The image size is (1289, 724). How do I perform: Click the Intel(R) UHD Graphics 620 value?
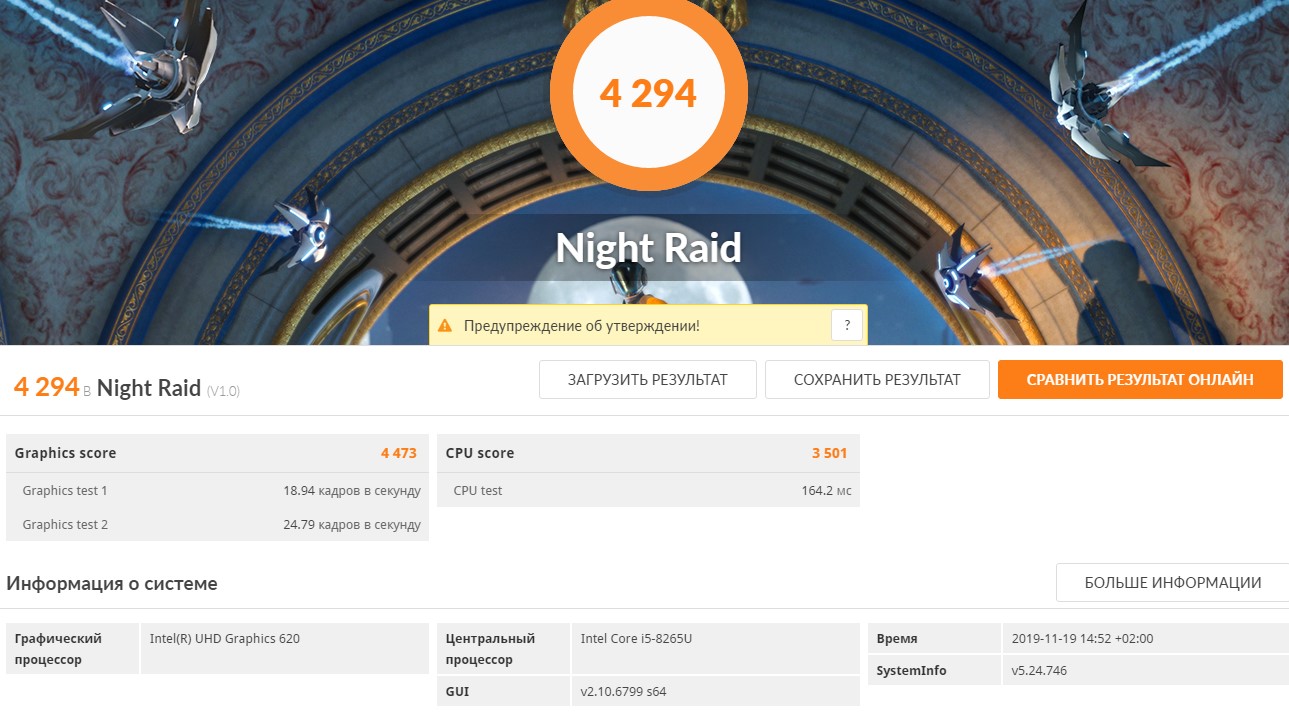pos(225,639)
